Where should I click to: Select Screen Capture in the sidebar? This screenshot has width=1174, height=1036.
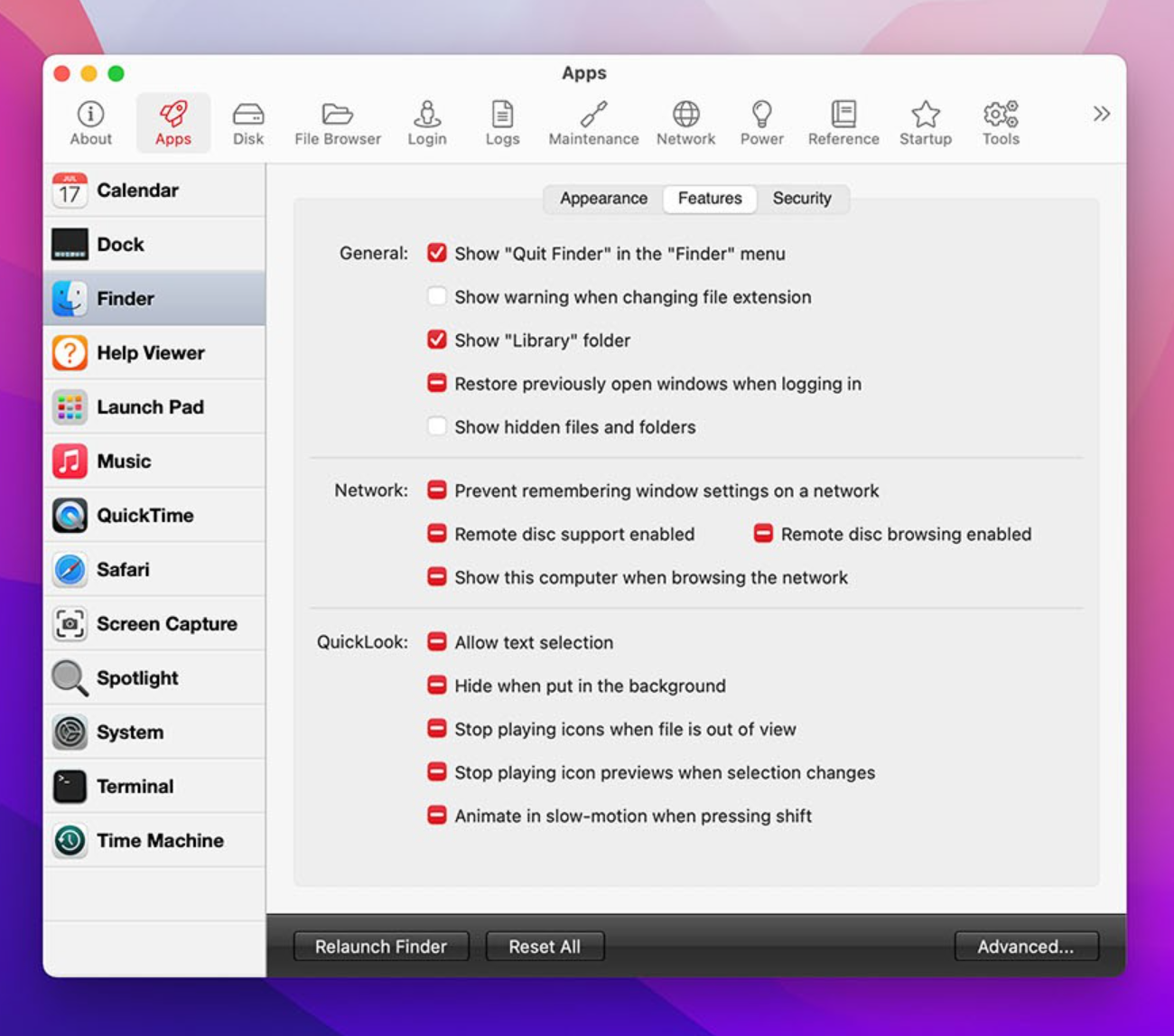coord(154,624)
